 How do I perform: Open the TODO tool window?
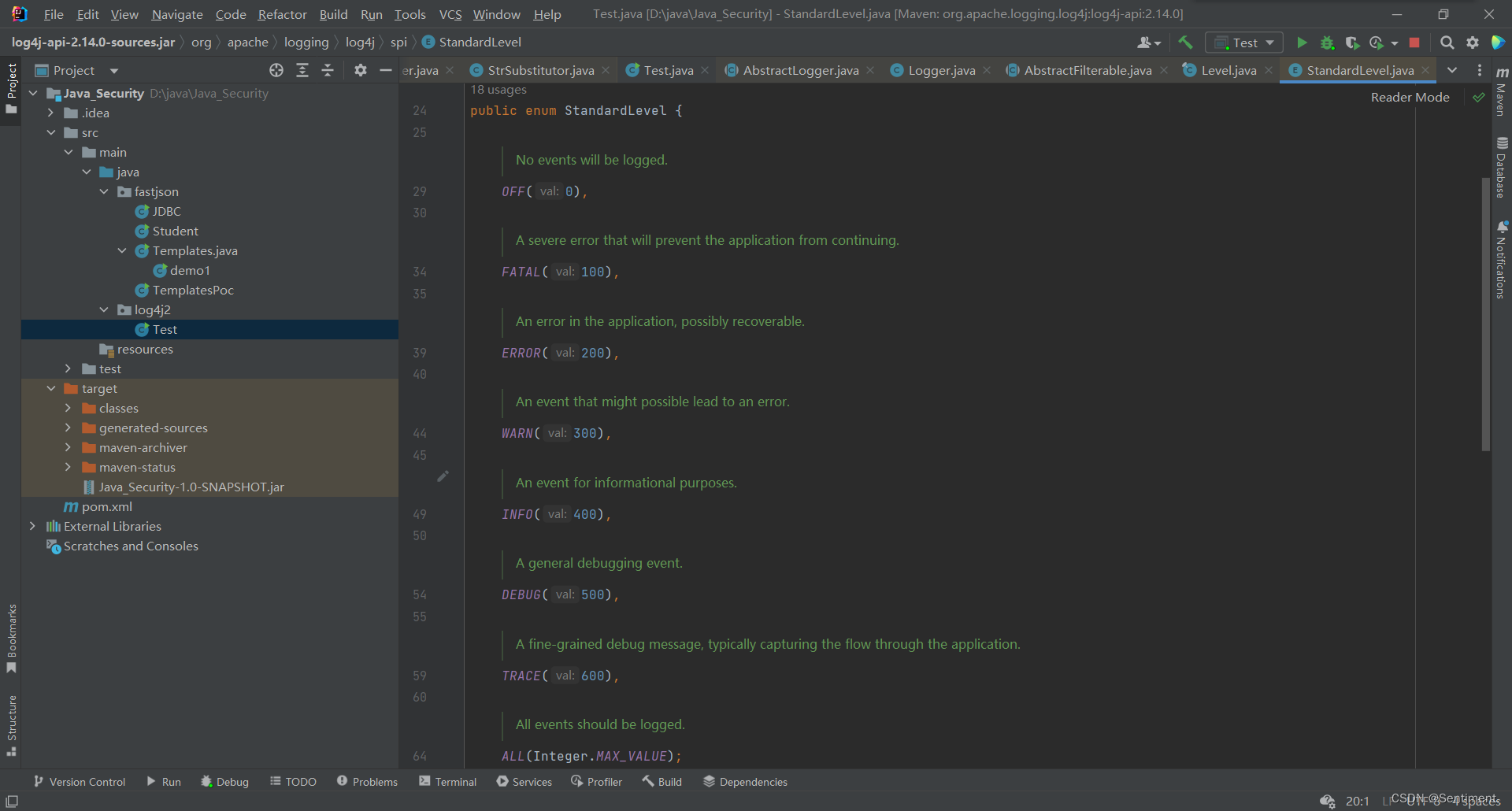(293, 781)
